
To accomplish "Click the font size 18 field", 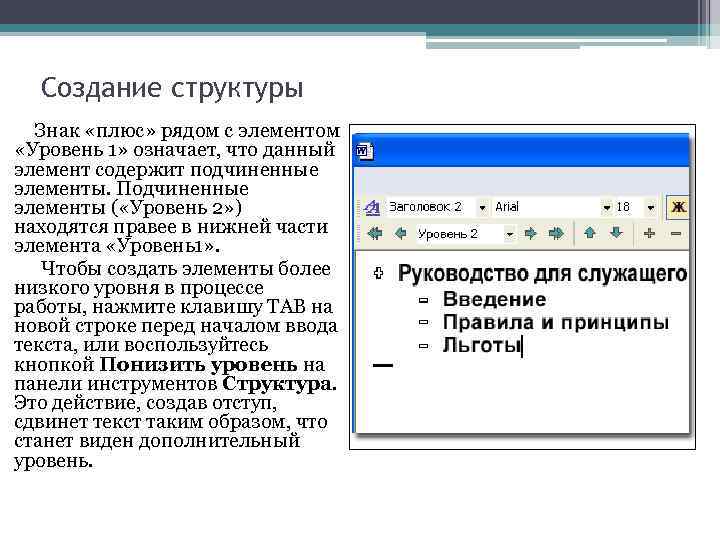I will pyautogui.click(x=629, y=207).
